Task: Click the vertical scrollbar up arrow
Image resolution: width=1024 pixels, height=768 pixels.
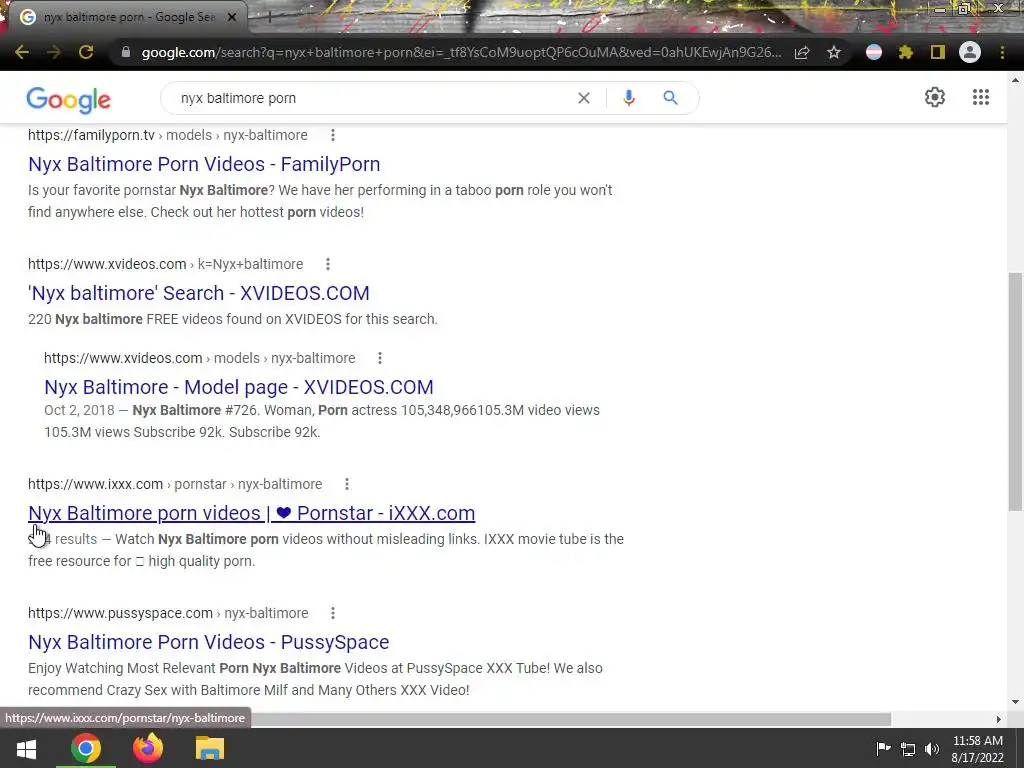Action: [1015, 80]
